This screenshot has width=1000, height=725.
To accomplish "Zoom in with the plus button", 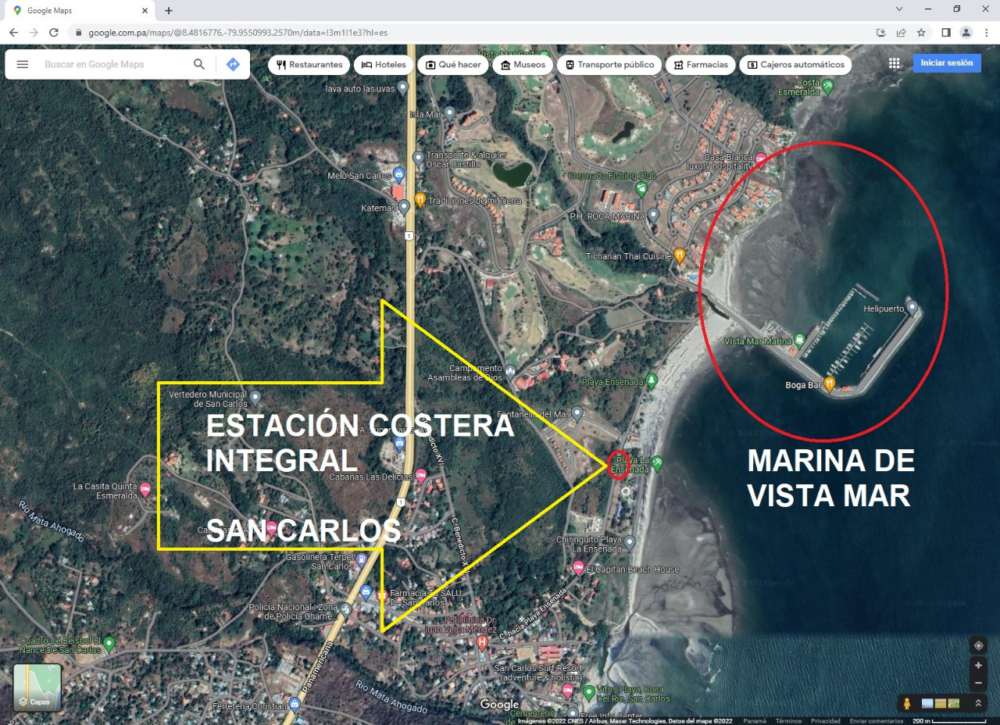I will pyautogui.click(x=978, y=666).
